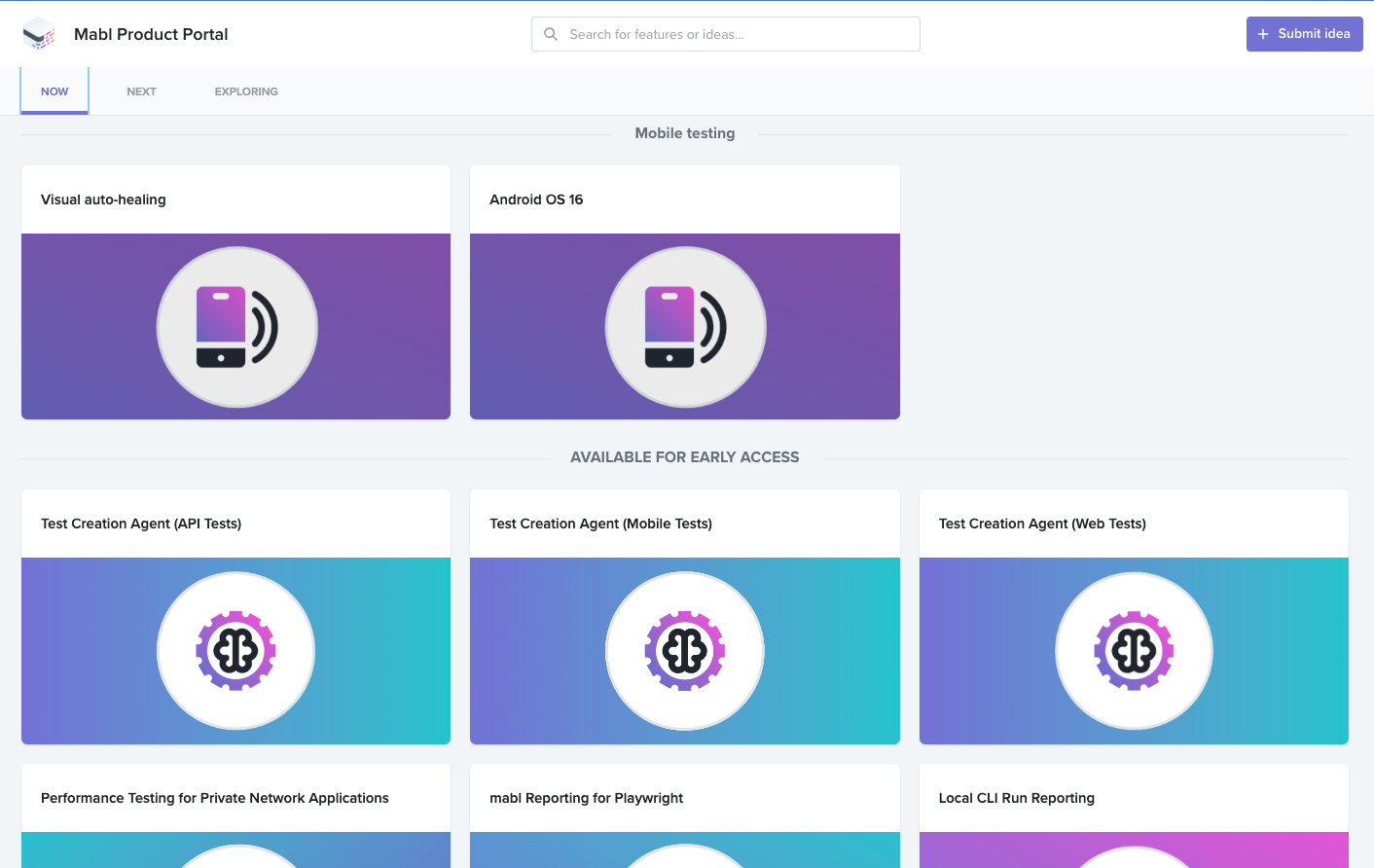Switch to the NEXT tab
The image size is (1374, 868).
coord(141,90)
